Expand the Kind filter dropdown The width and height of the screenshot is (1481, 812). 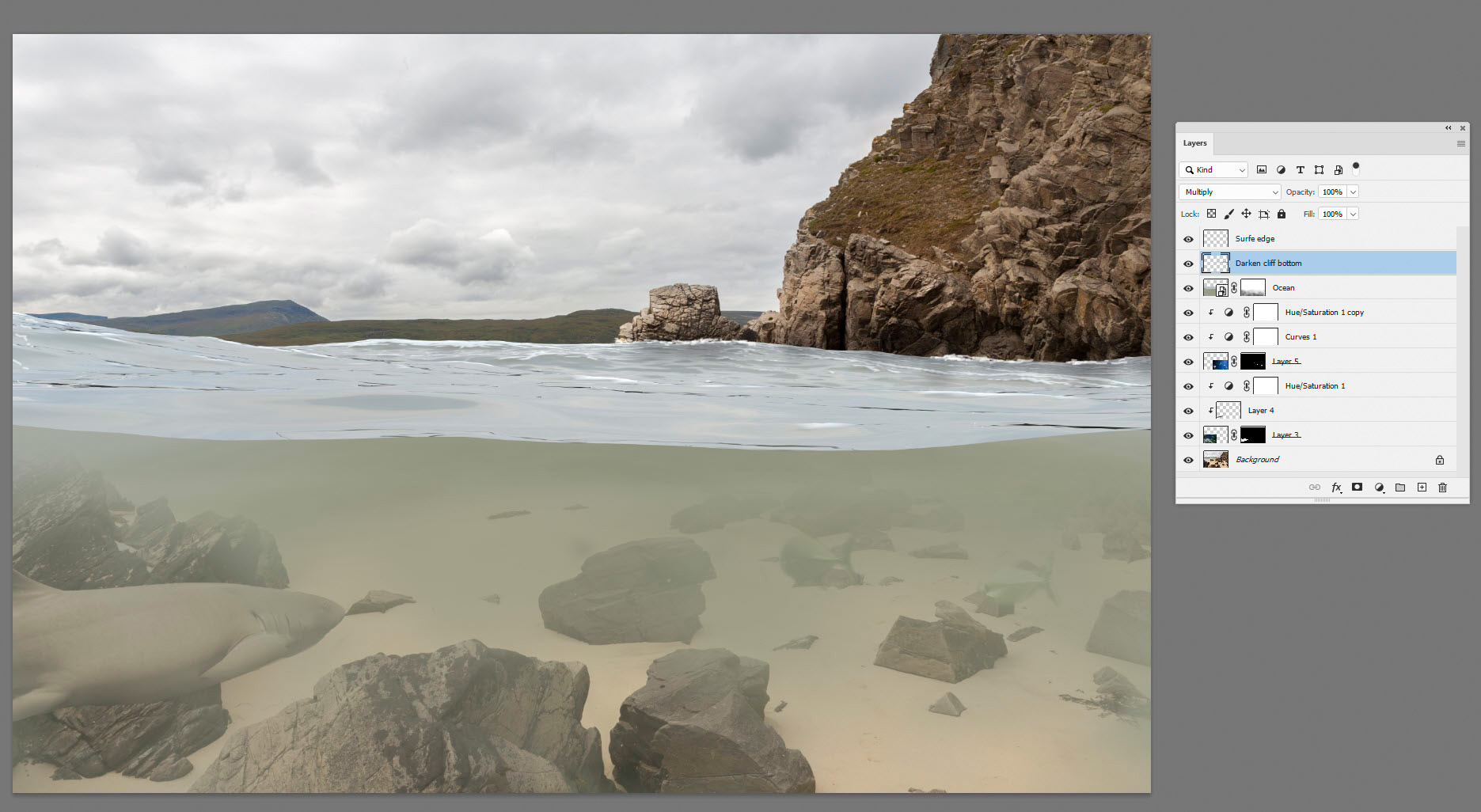point(1213,169)
